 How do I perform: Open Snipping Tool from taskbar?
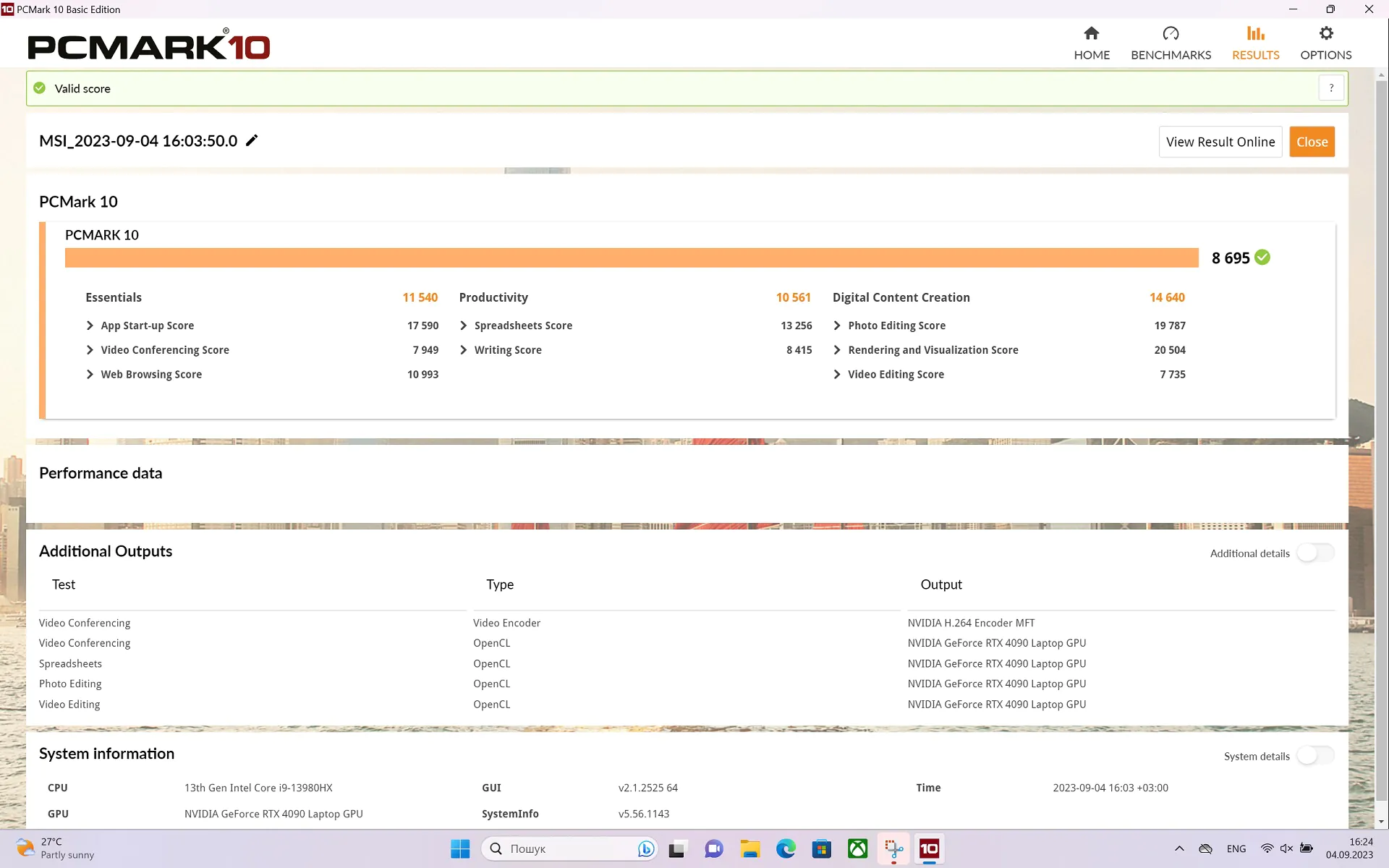893,848
